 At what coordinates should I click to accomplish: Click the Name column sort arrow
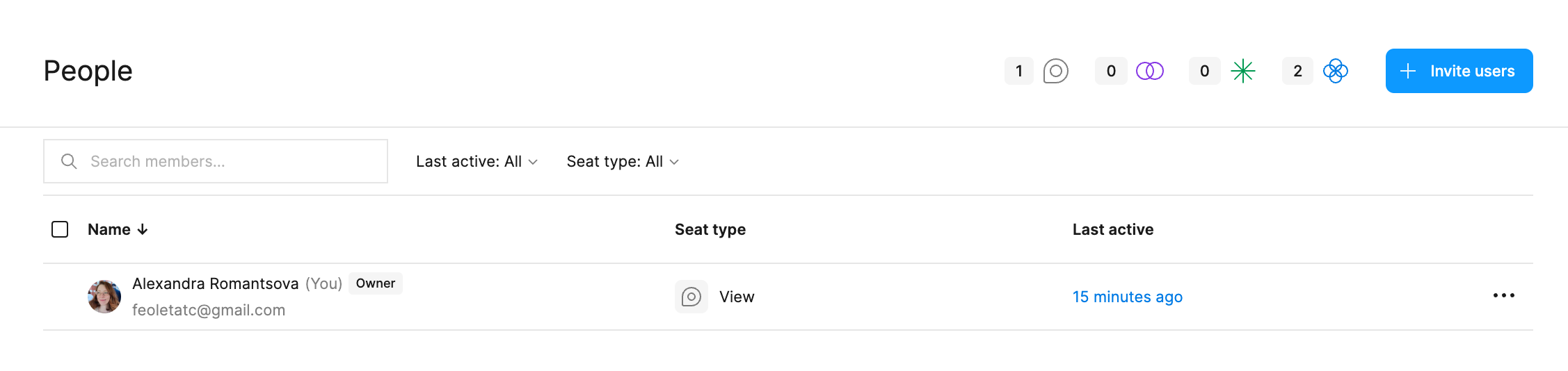pyautogui.click(x=143, y=229)
